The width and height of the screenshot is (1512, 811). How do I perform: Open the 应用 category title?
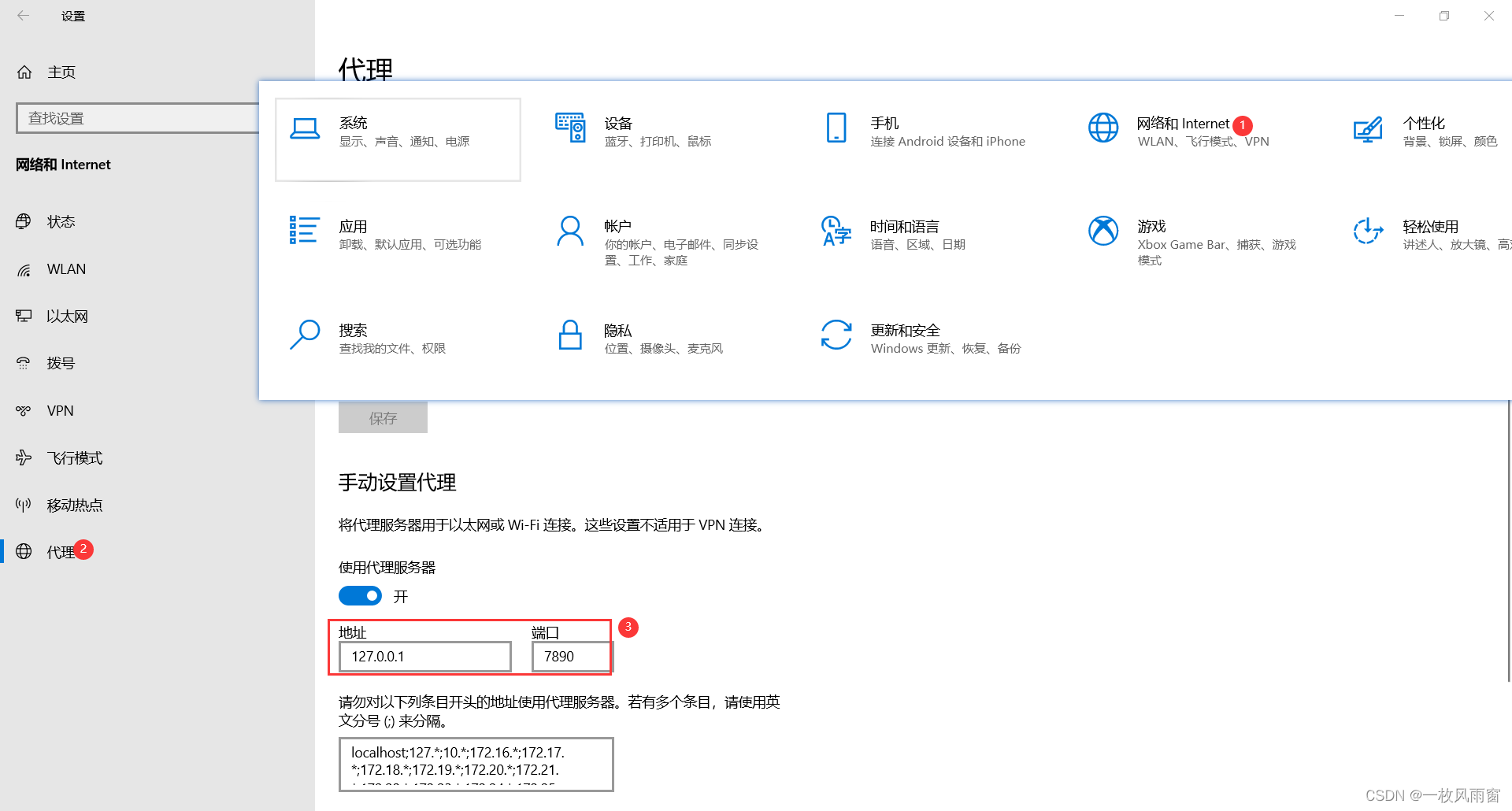(x=354, y=227)
